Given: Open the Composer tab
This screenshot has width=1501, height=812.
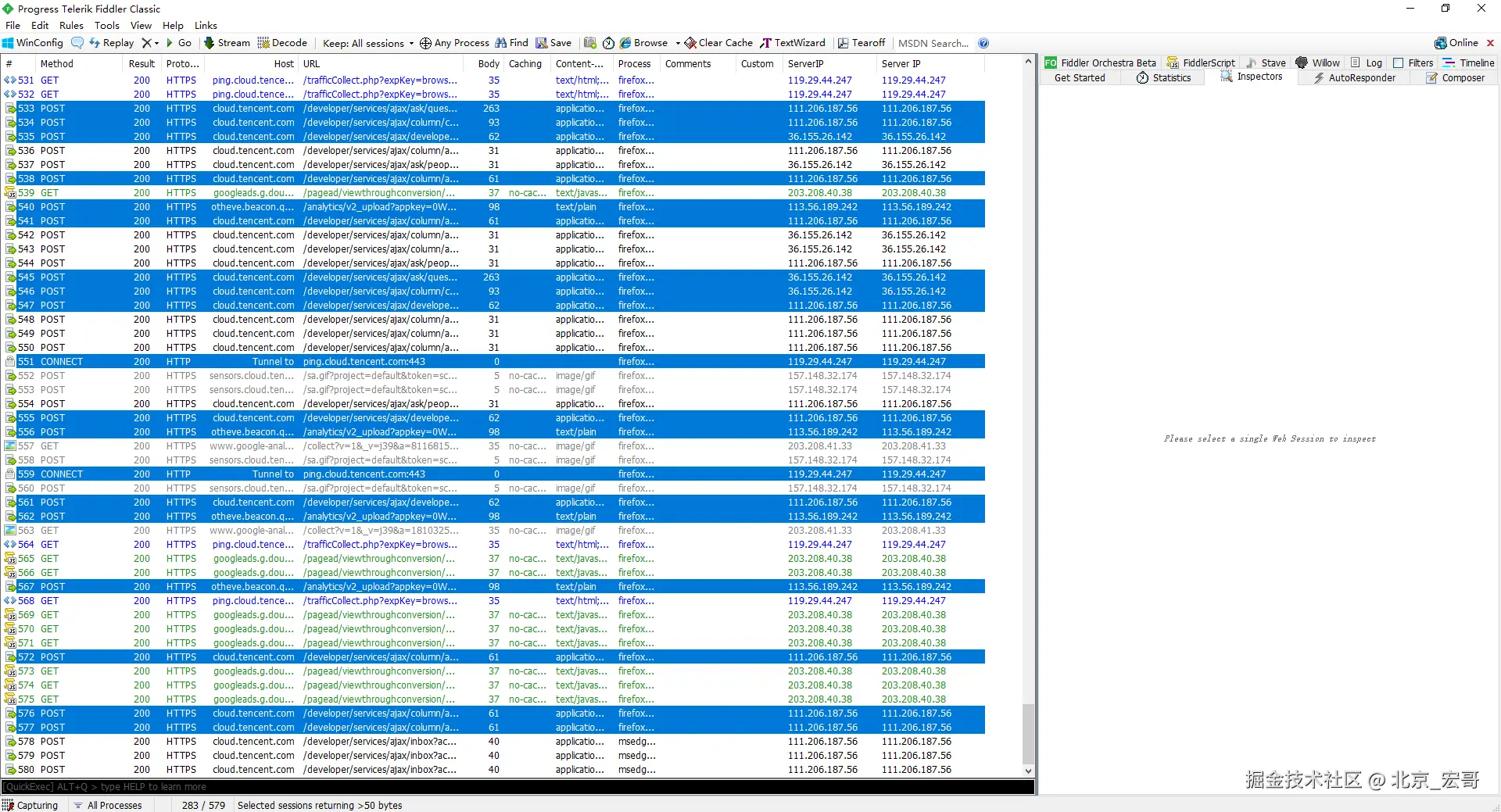Looking at the screenshot, I should (1455, 77).
